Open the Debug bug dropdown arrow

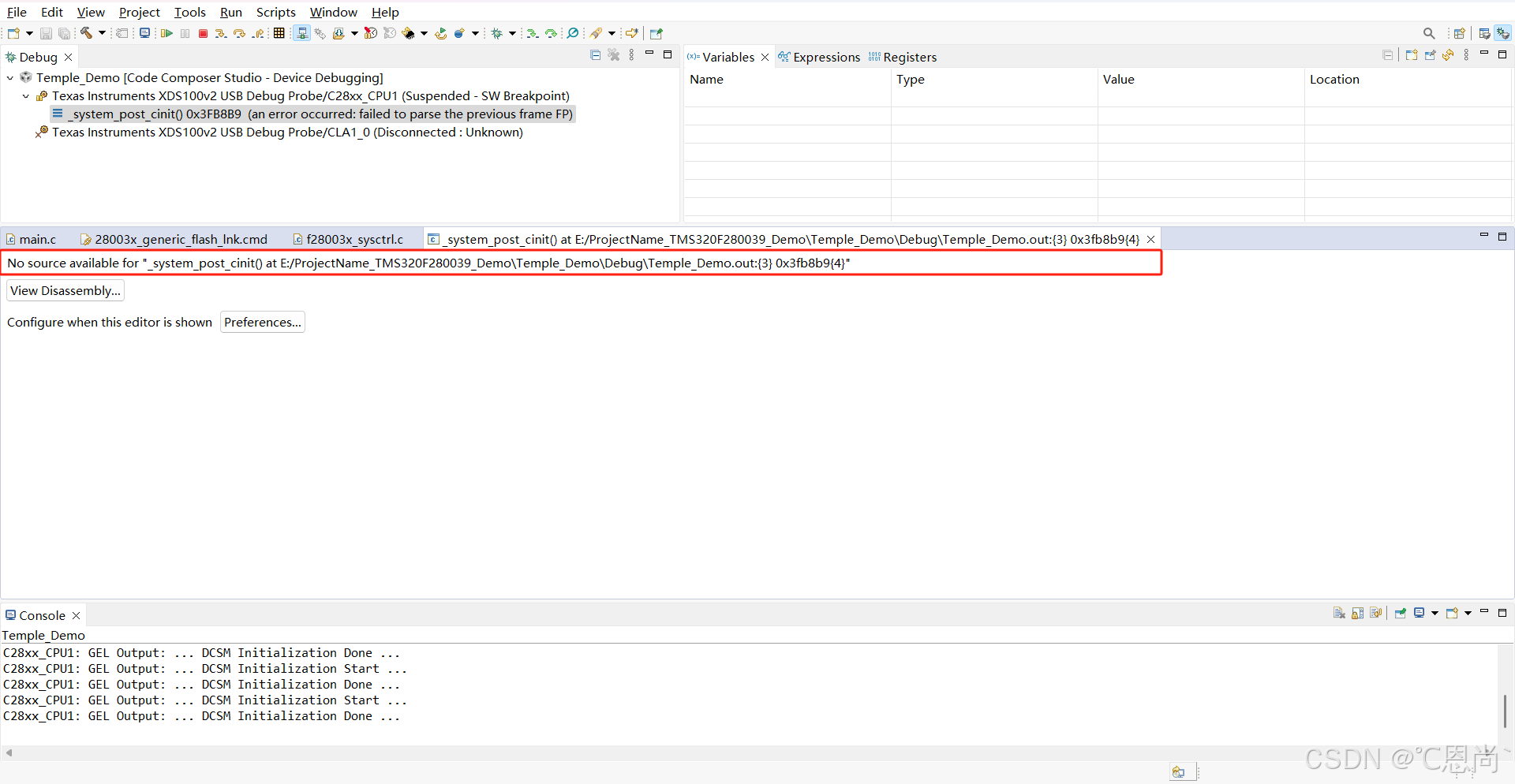[512, 33]
